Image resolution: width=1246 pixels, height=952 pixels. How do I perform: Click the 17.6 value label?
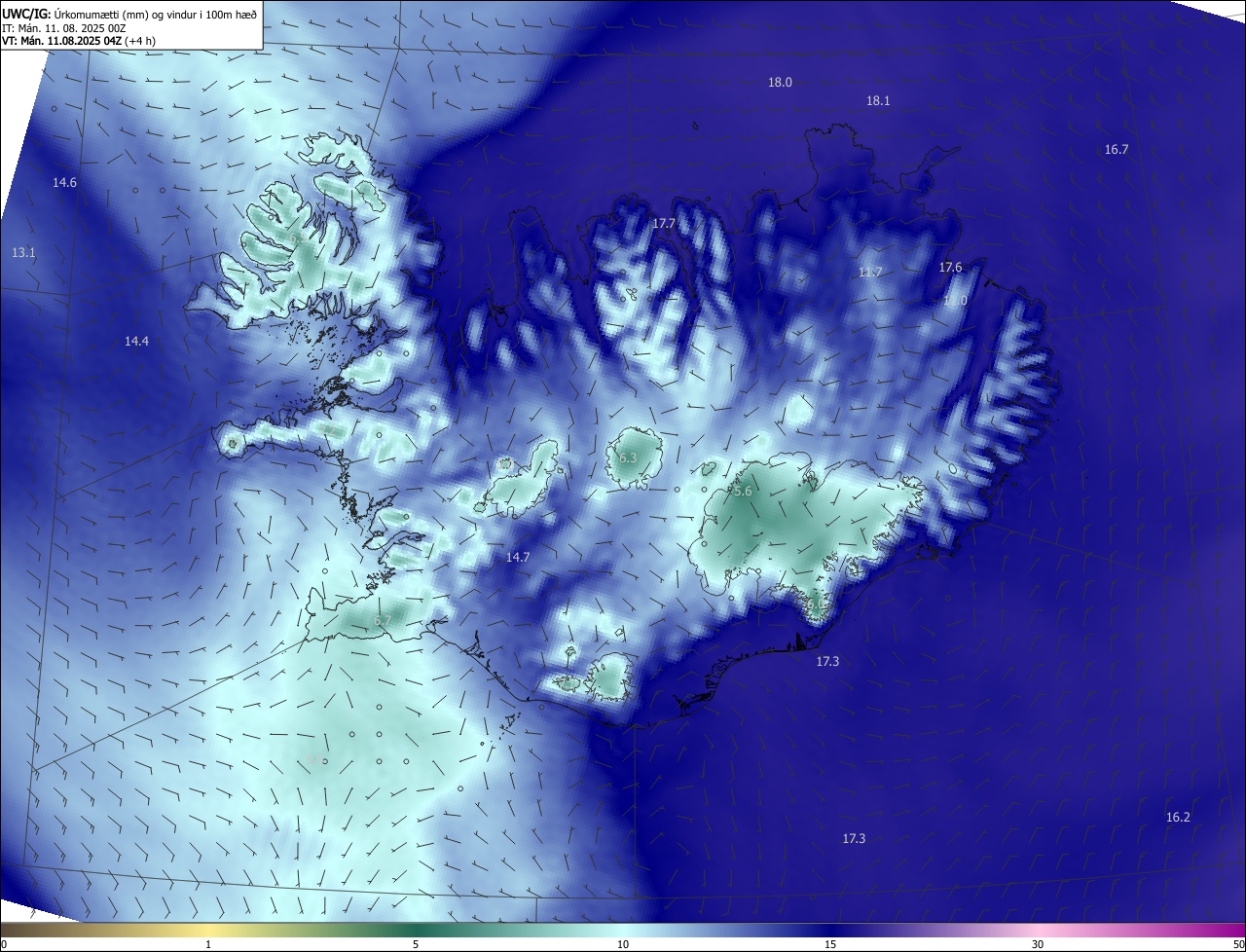(950, 268)
